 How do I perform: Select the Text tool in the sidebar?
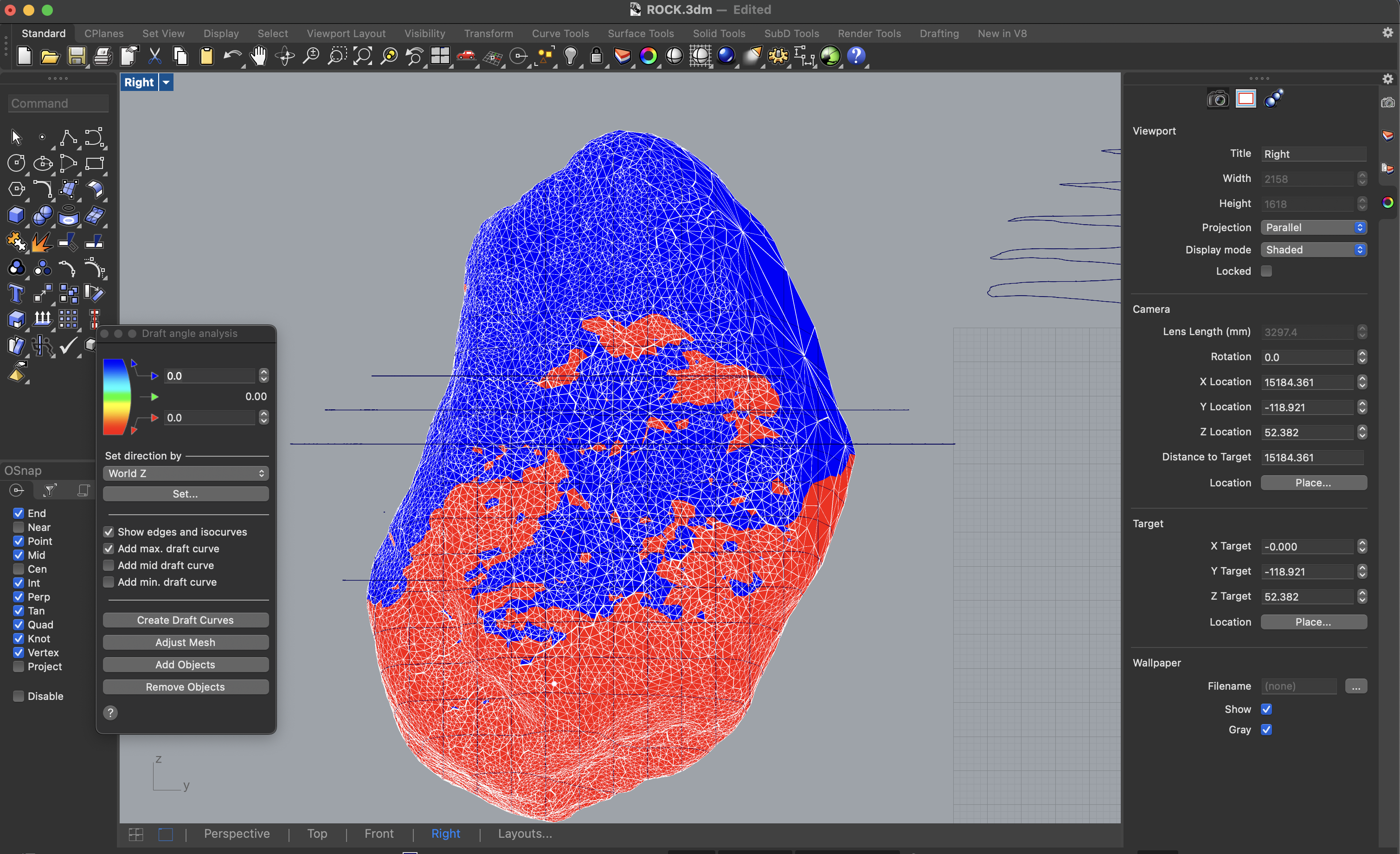coord(17,293)
